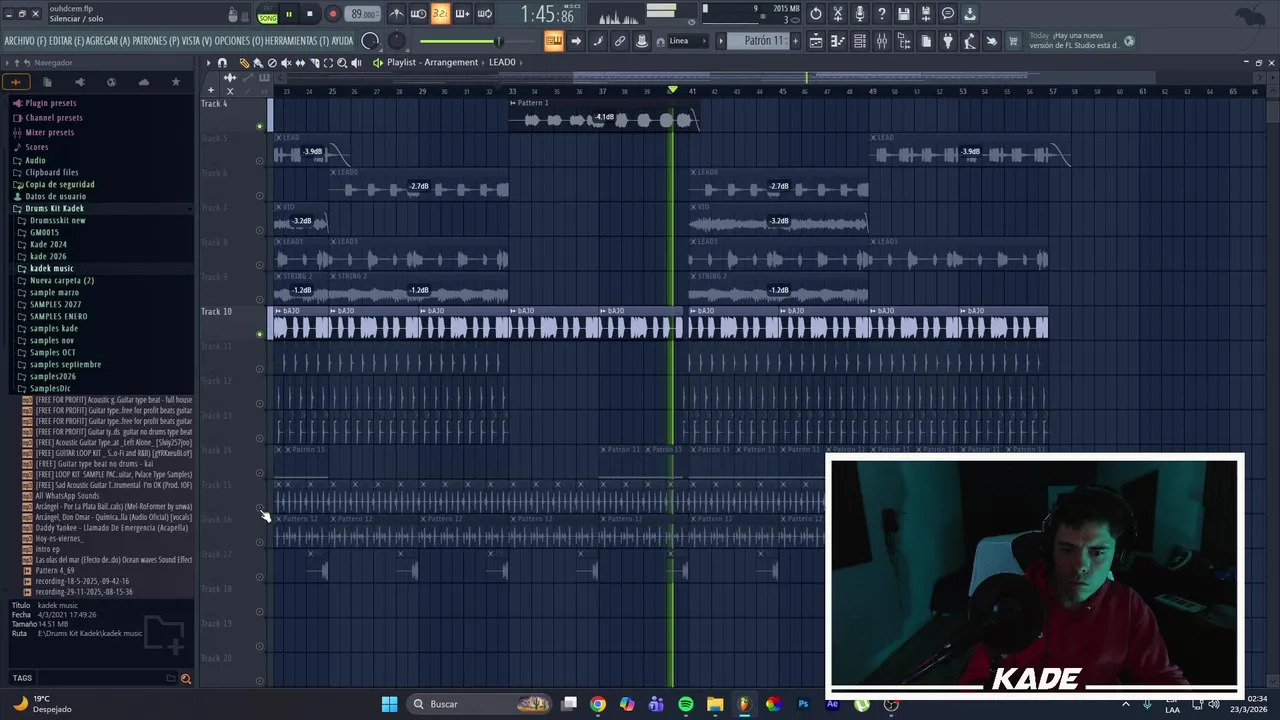Open the ARCHIVO menu

pos(25,41)
